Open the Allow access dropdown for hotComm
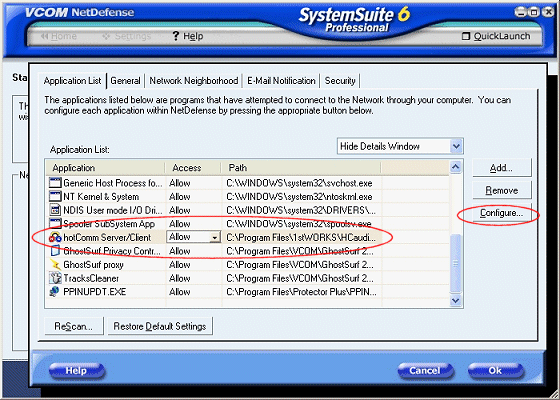Viewport: 560px width, 400px height. click(x=215, y=237)
